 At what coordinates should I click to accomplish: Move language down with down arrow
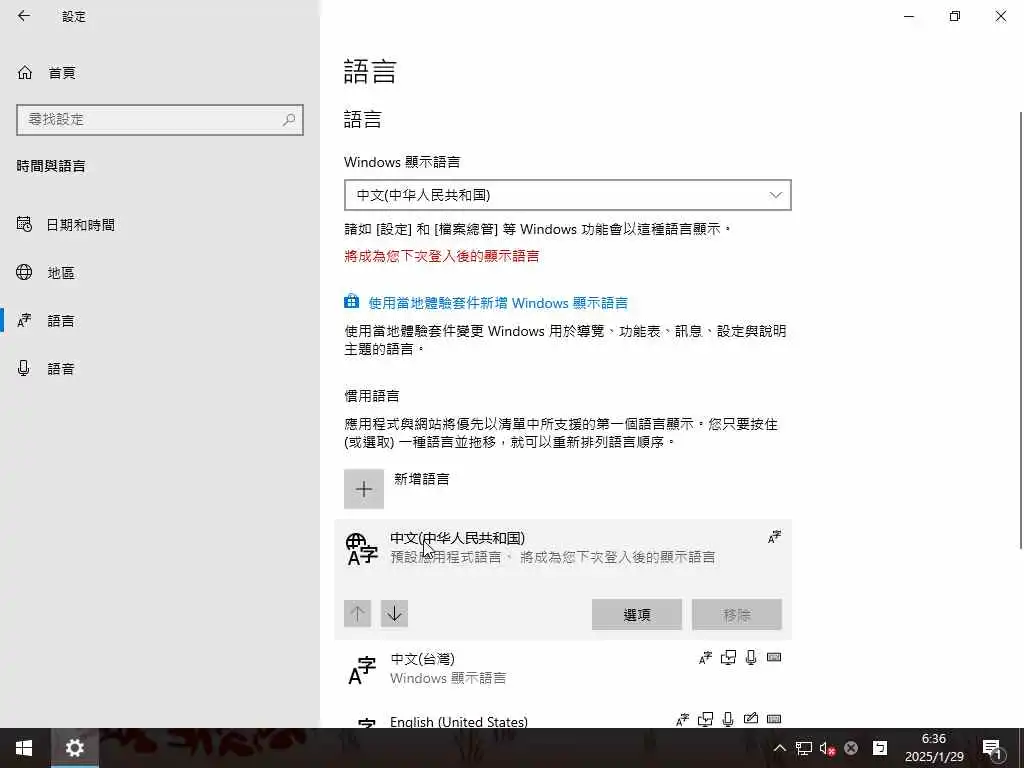point(394,613)
